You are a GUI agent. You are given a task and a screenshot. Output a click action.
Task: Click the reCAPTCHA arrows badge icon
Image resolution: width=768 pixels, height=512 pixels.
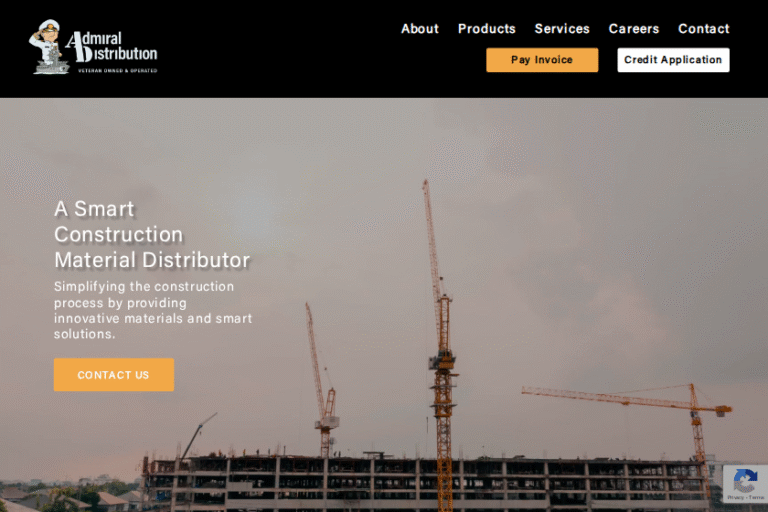745,481
